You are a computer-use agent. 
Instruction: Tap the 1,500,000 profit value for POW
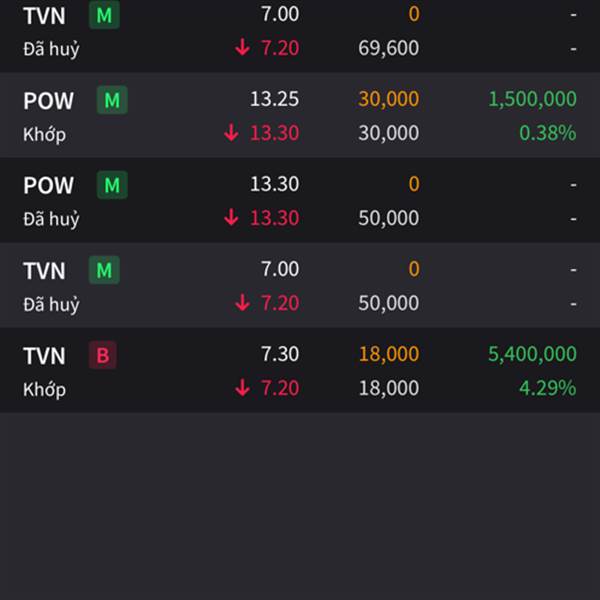[532, 99]
